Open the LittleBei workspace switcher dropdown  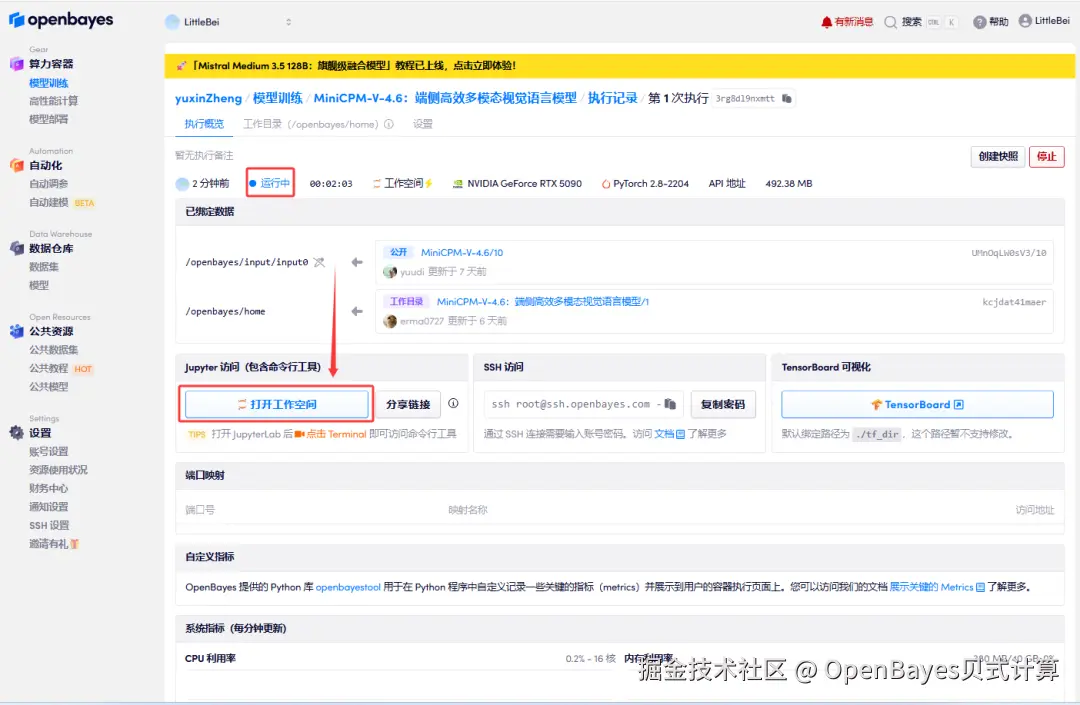(x=229, y=22)
